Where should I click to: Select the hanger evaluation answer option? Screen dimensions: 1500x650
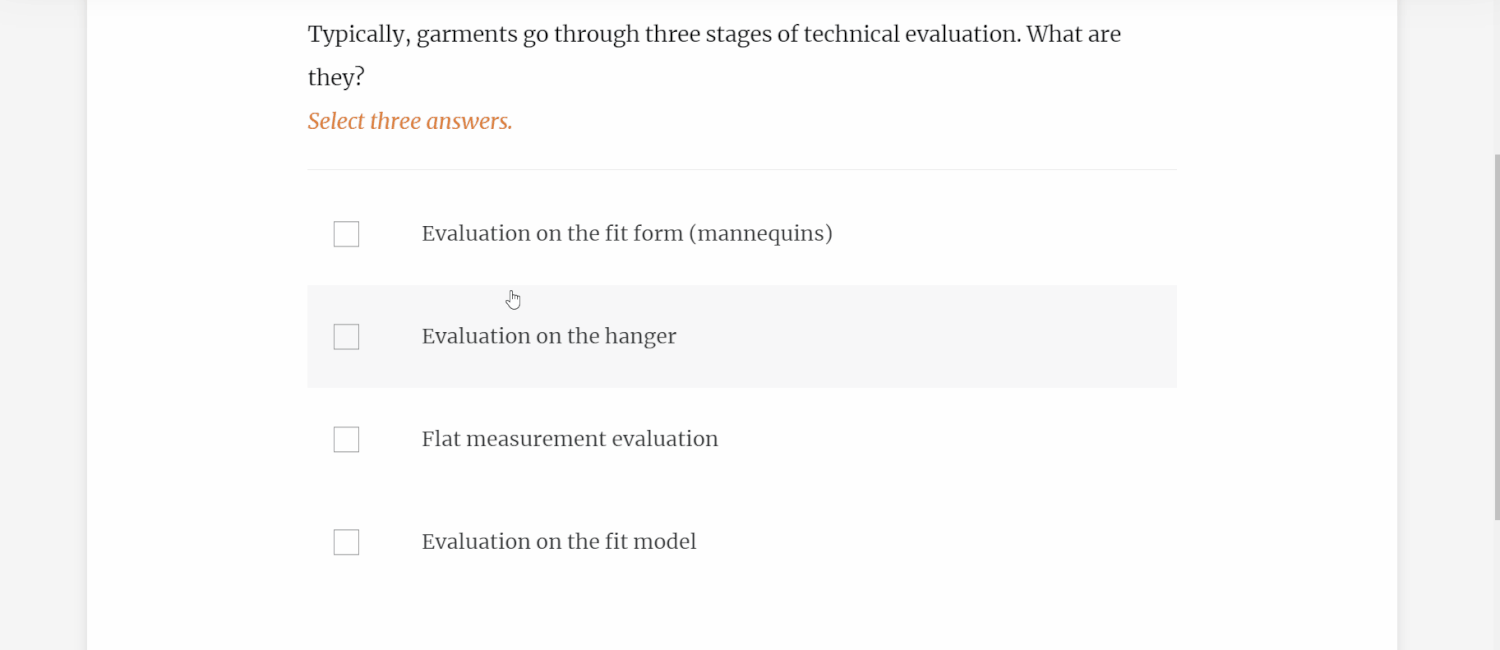pyautogui.click(x=548, y=336)
